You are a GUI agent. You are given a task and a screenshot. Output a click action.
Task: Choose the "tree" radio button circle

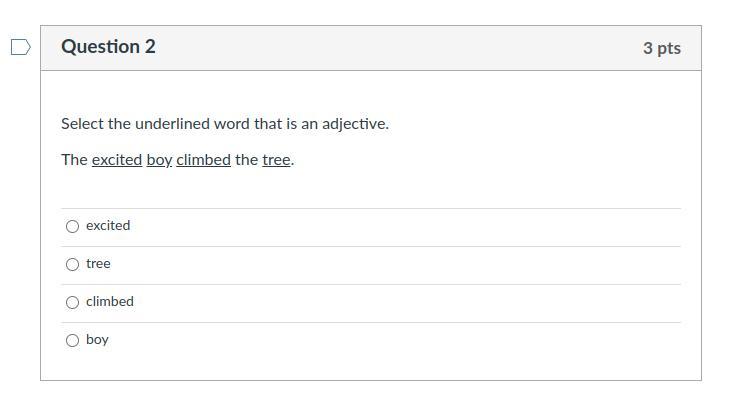pyautogui.click(x=72, y=264)
